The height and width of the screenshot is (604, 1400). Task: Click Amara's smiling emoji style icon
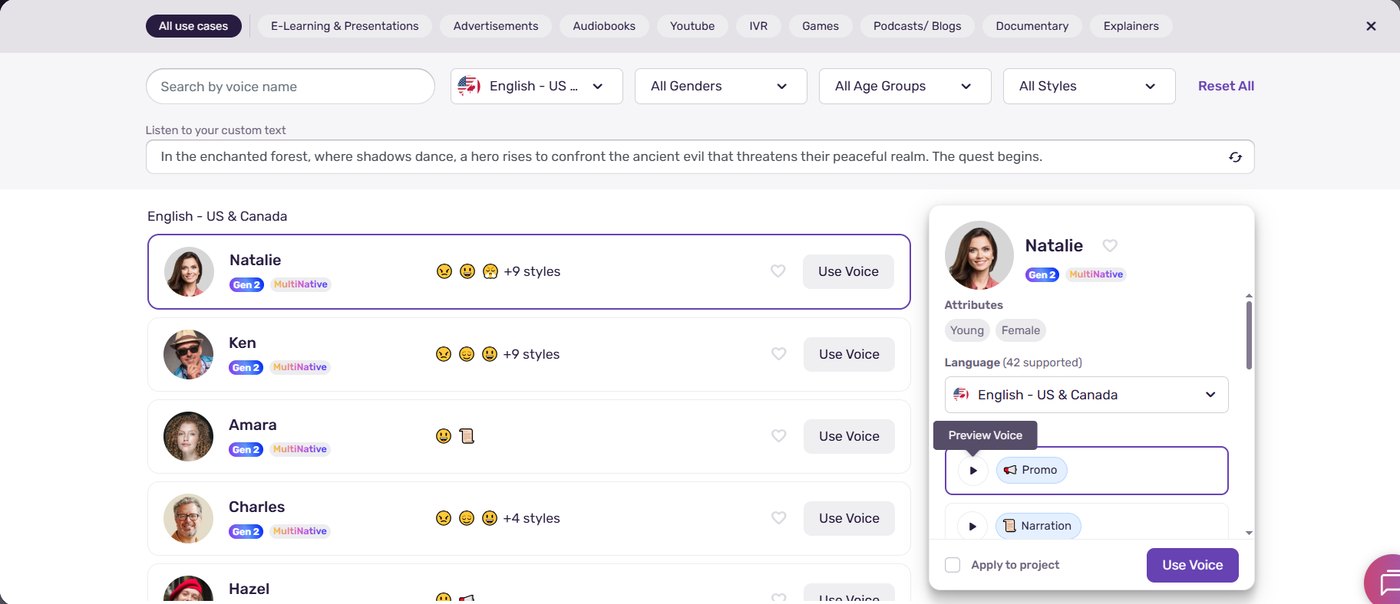click(444, 436)
